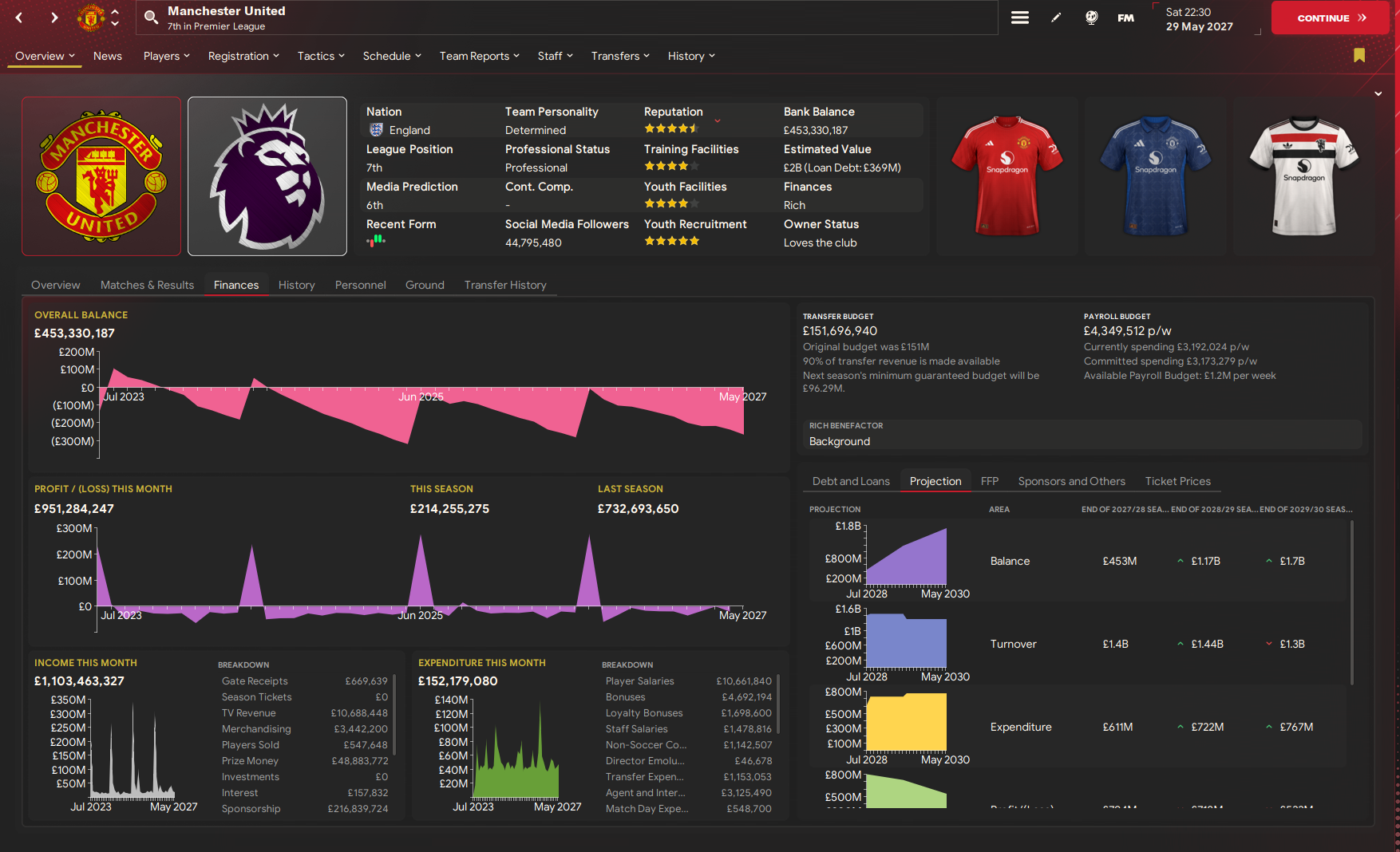
Task: Expand the Transfers dropdown menu
Action: point(620,56)
